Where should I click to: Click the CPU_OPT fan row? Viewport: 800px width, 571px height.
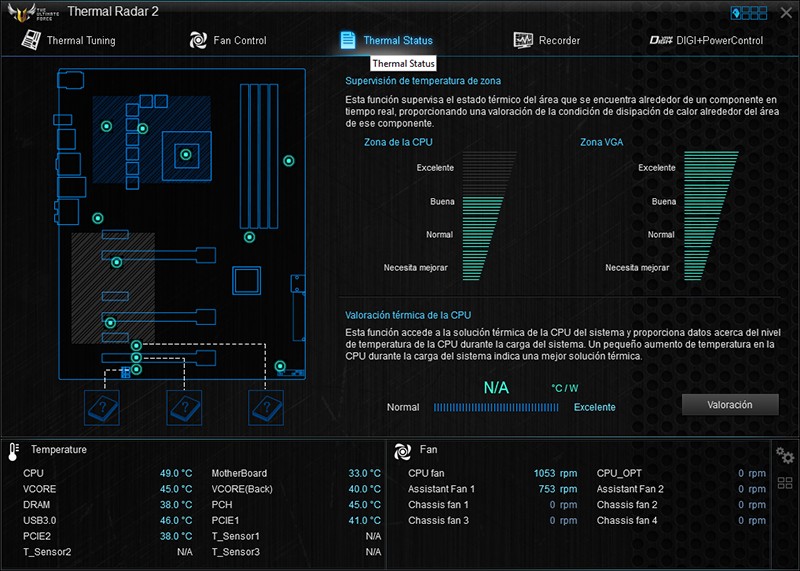[681, 473]
